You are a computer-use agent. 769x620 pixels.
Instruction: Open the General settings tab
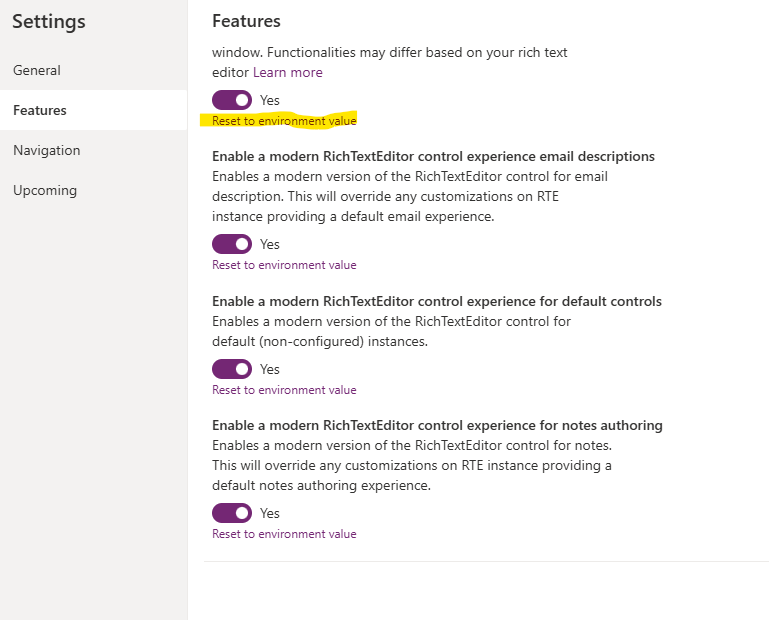37,70
